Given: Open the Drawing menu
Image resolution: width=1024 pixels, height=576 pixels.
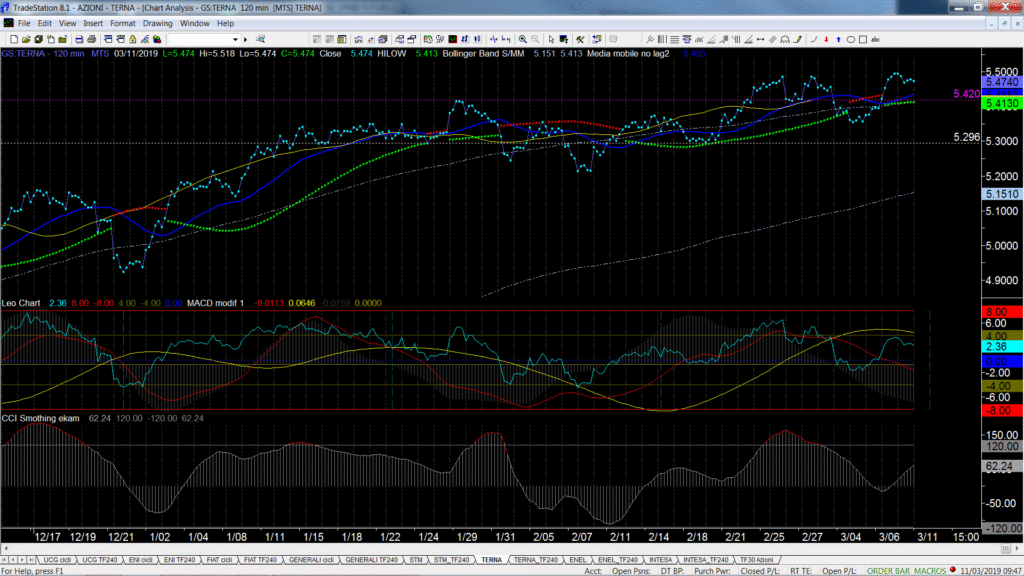Looking at the screenshot, I should click(x=157, y=24).
